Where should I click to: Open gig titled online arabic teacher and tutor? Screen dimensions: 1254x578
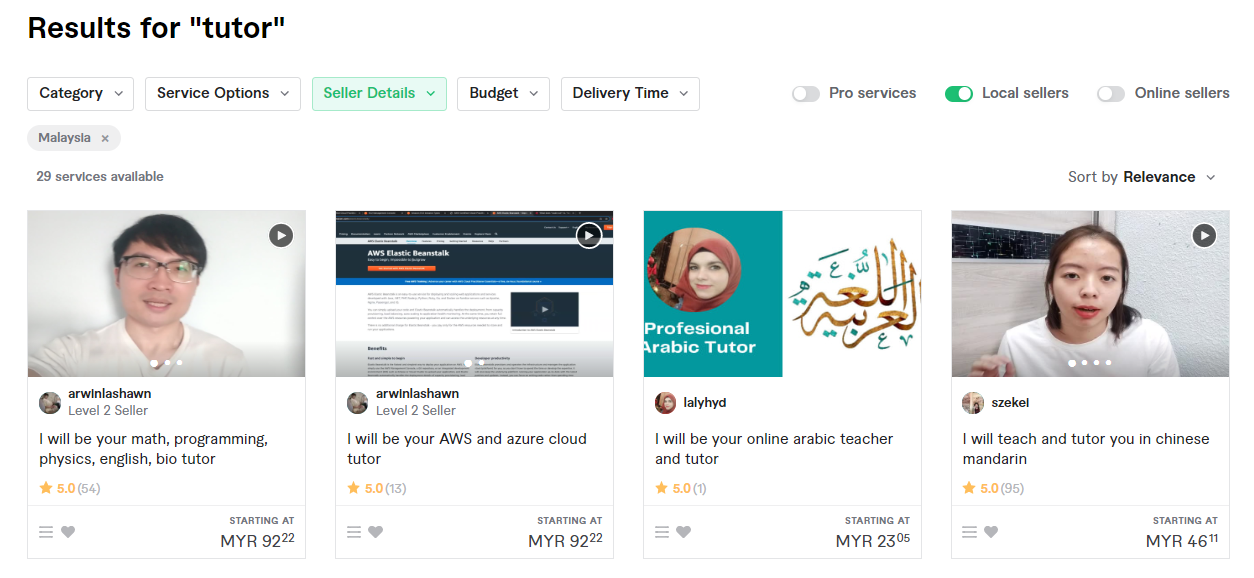(x=774, y=449)
